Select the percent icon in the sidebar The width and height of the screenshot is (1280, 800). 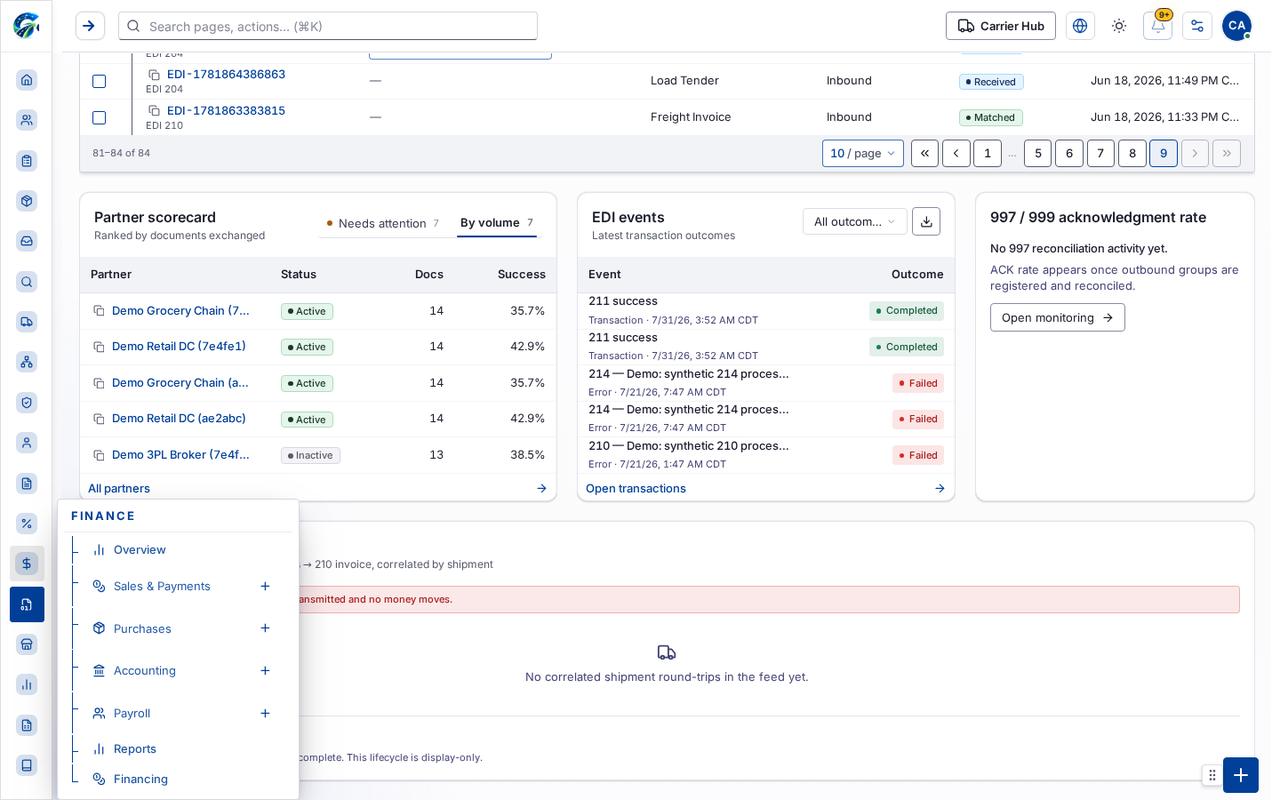[x=27, y=523]
